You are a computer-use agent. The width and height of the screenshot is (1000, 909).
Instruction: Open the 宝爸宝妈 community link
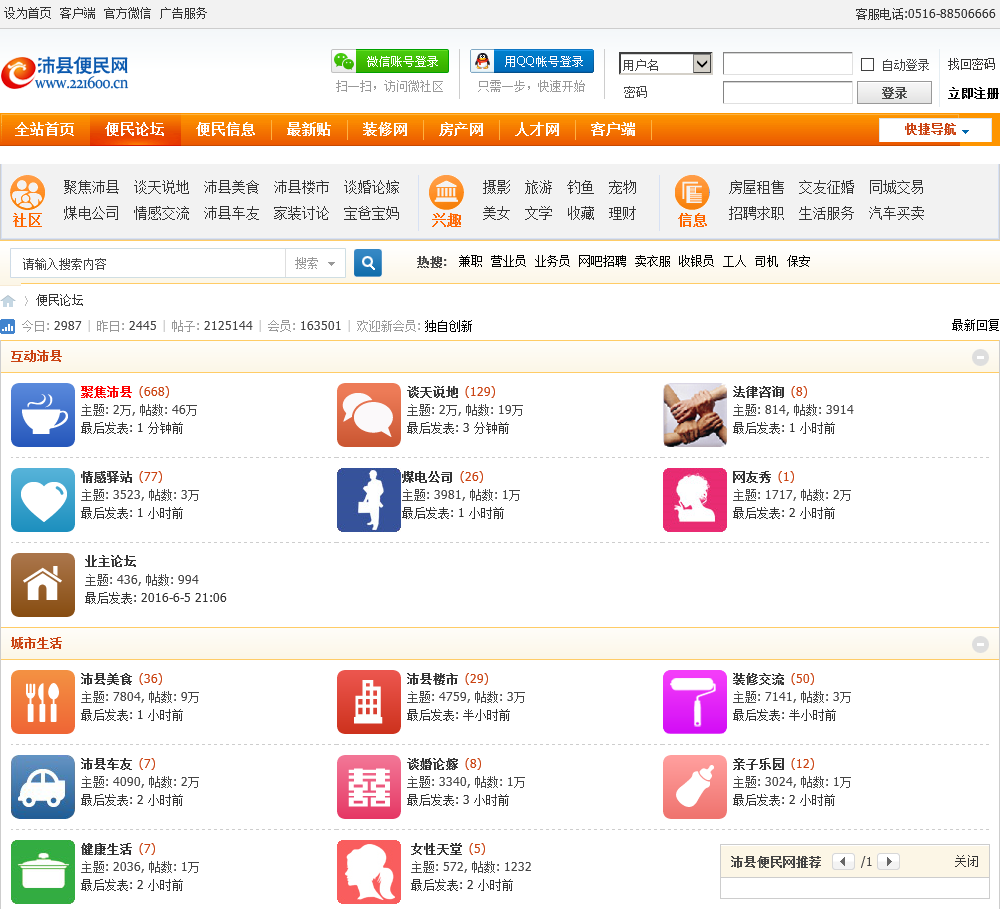[371, 213]
